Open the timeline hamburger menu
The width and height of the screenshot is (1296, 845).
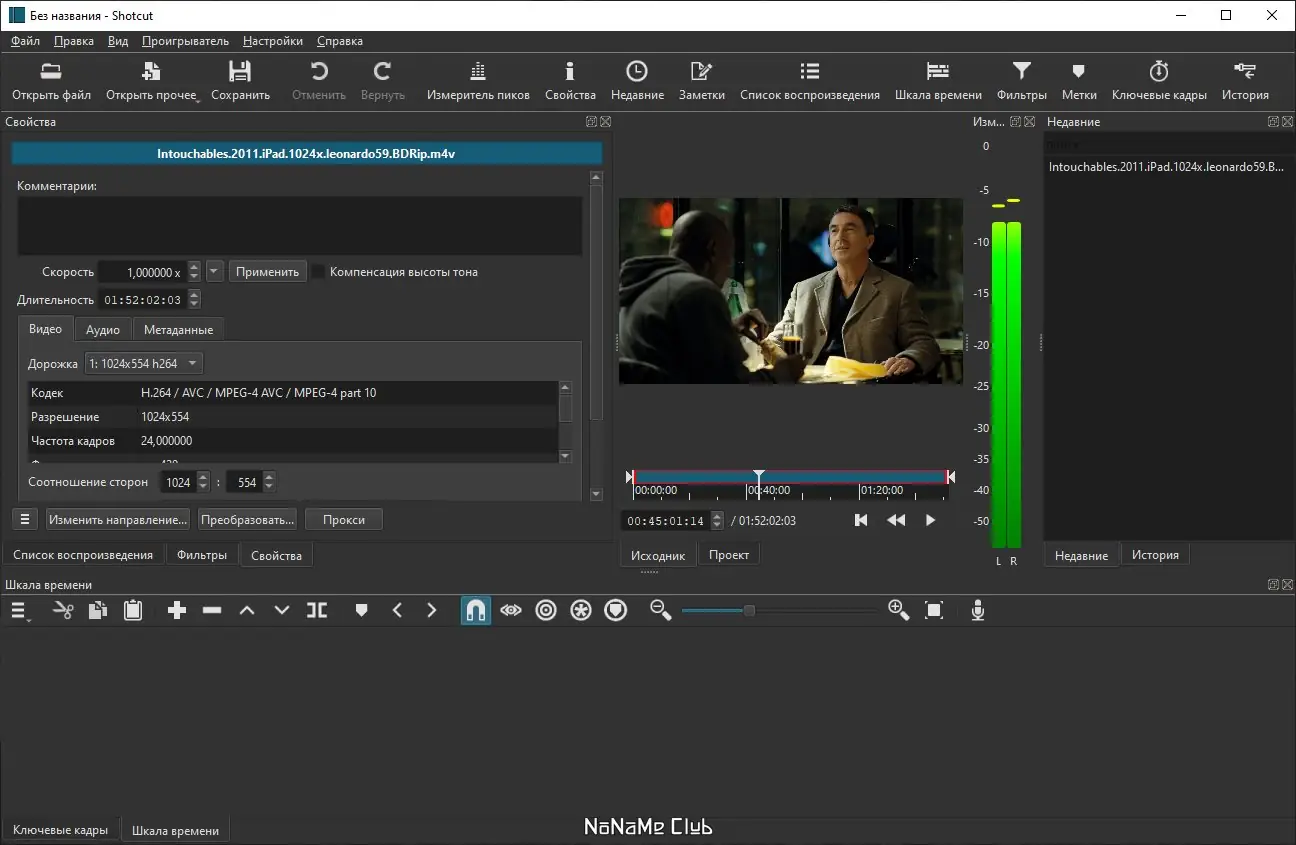[x=18, y=610]
